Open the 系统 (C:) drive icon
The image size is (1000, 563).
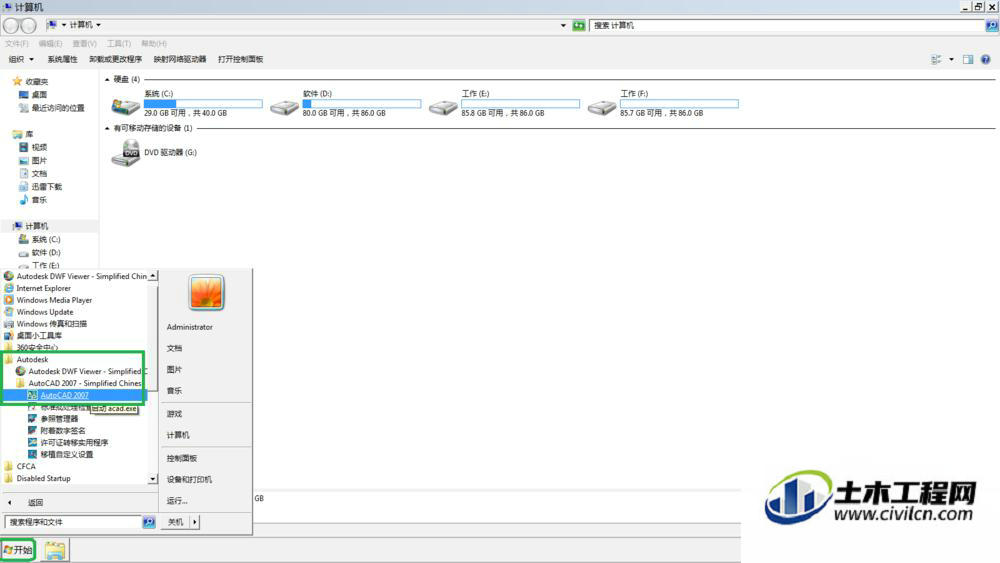coord(126,106)
